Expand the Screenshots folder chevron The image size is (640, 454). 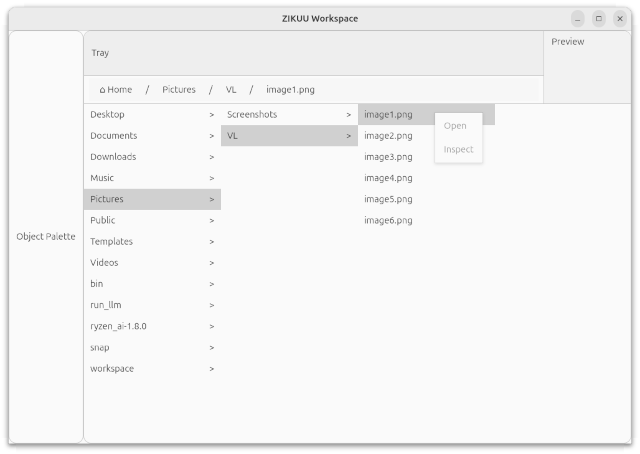coord(349,115)
